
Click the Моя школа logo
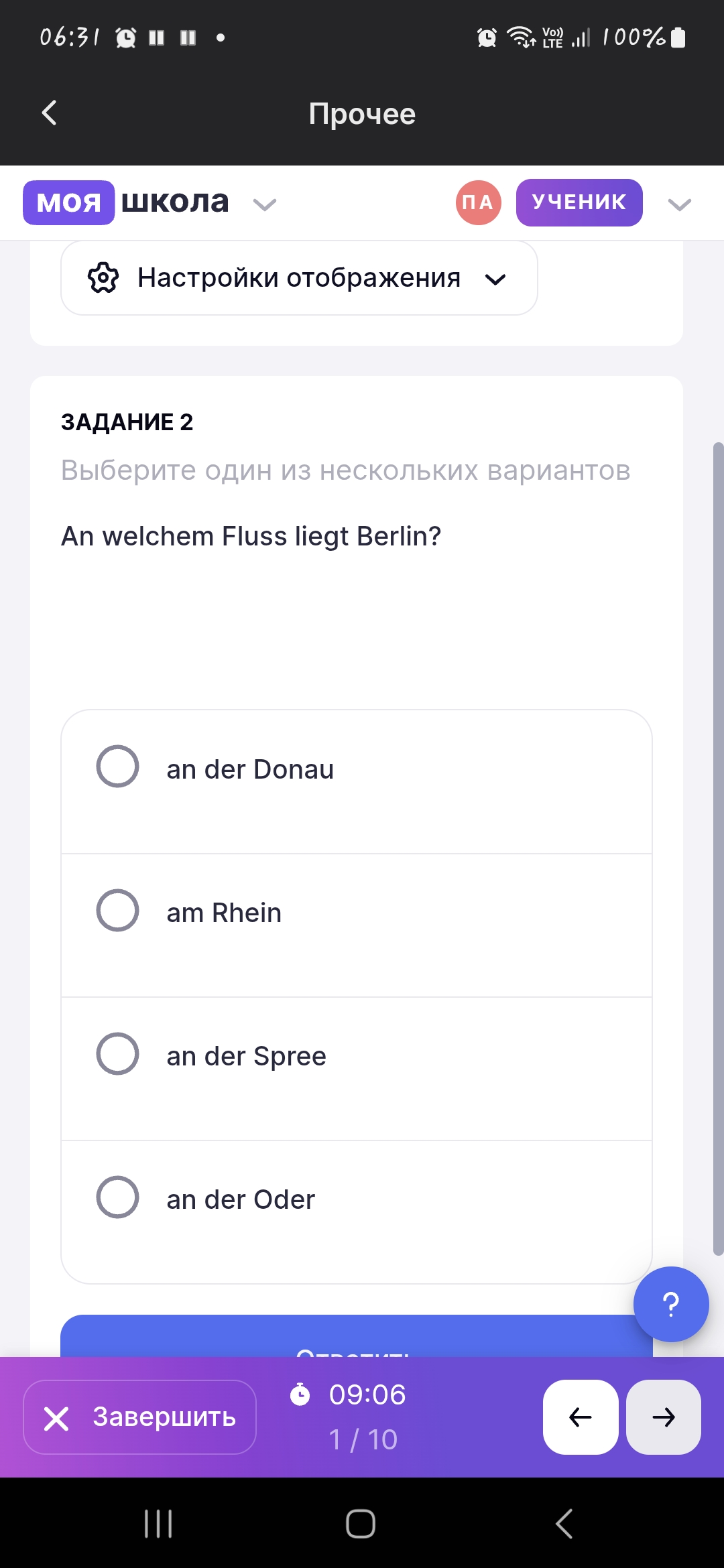pyautogui.click(x=126, y=202)
